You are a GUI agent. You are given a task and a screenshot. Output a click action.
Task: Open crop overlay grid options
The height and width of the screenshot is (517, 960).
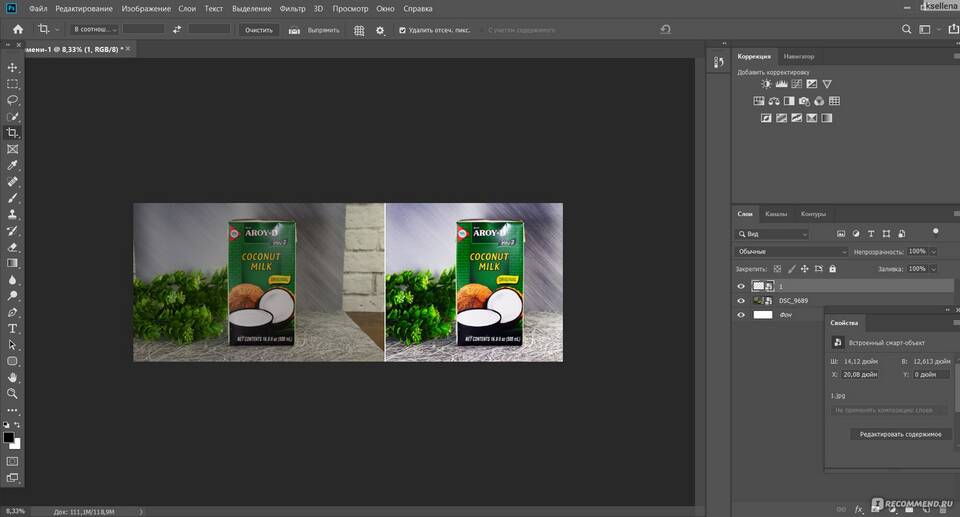tap(359, 30)
